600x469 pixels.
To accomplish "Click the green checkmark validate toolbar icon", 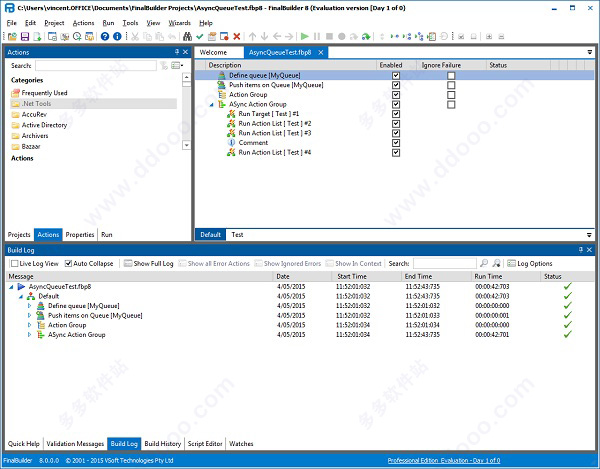I will tap(199, 36).
